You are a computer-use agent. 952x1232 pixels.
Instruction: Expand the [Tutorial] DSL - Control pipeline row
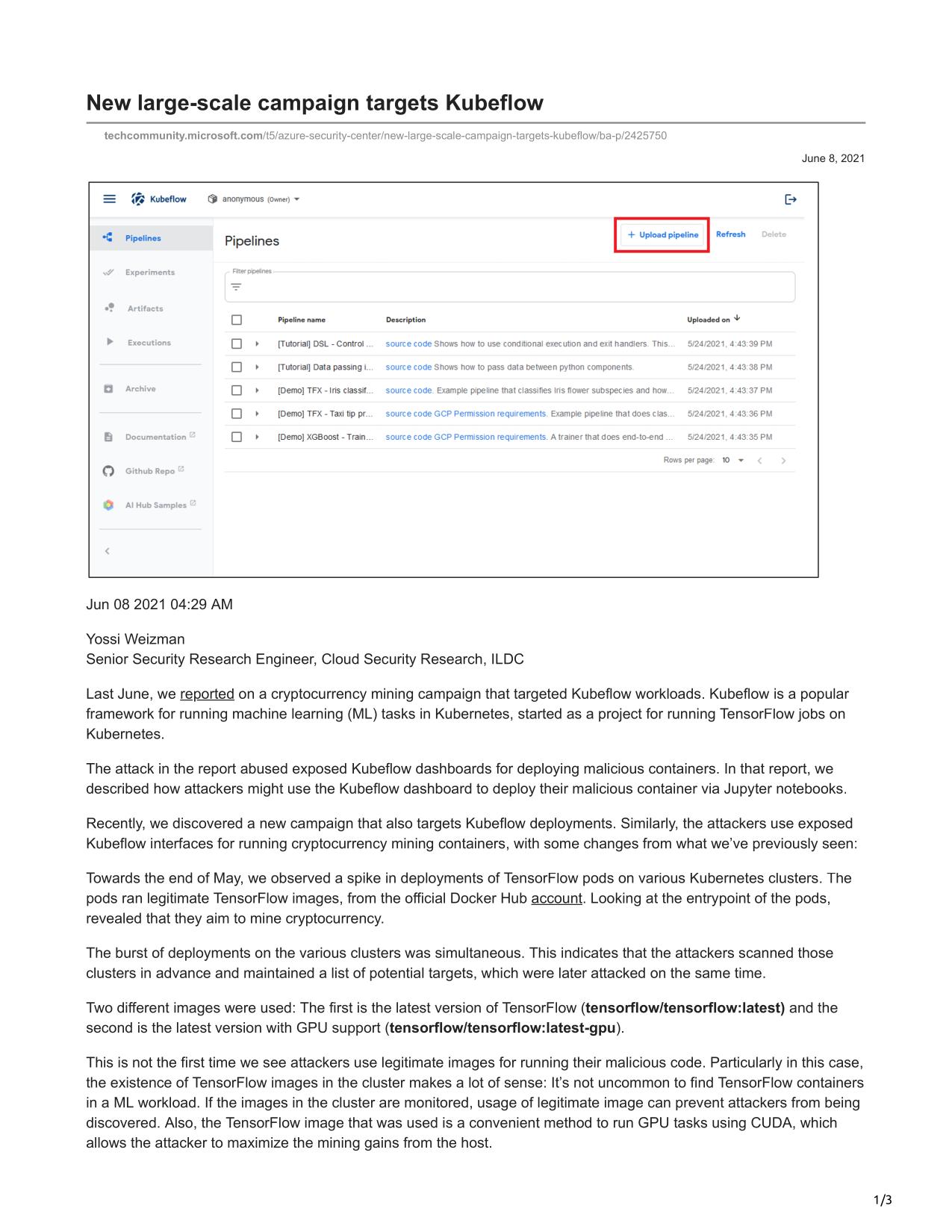click(258, 343)
